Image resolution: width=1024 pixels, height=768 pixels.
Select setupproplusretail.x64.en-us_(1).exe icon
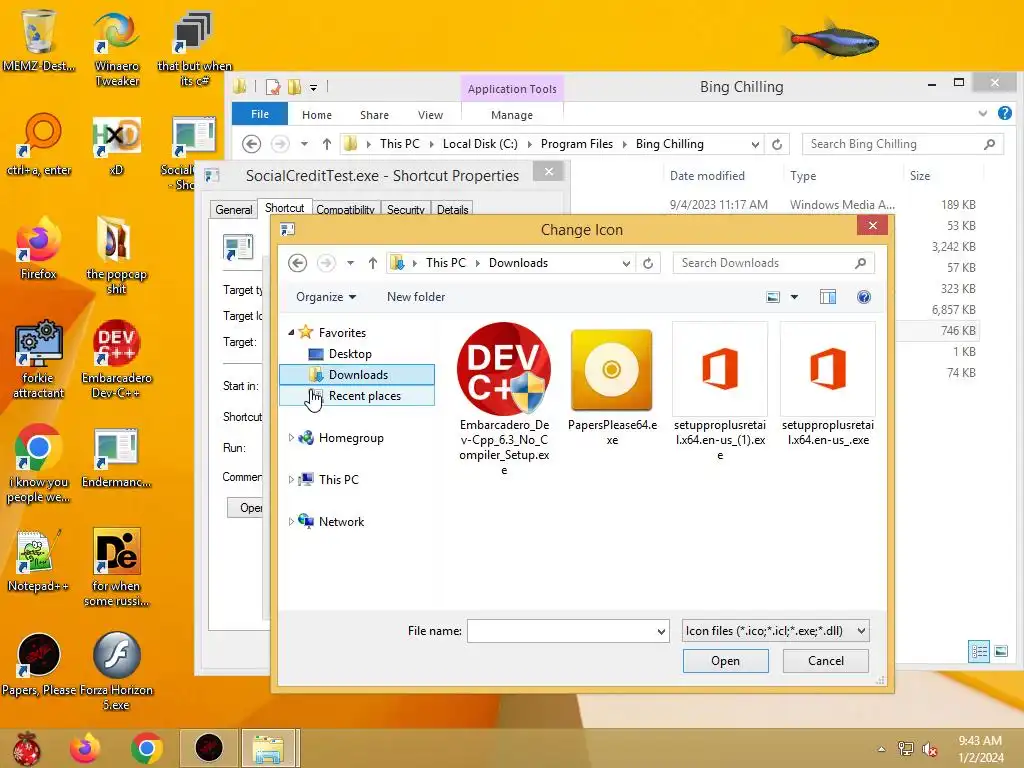click(x=720, y=369)
